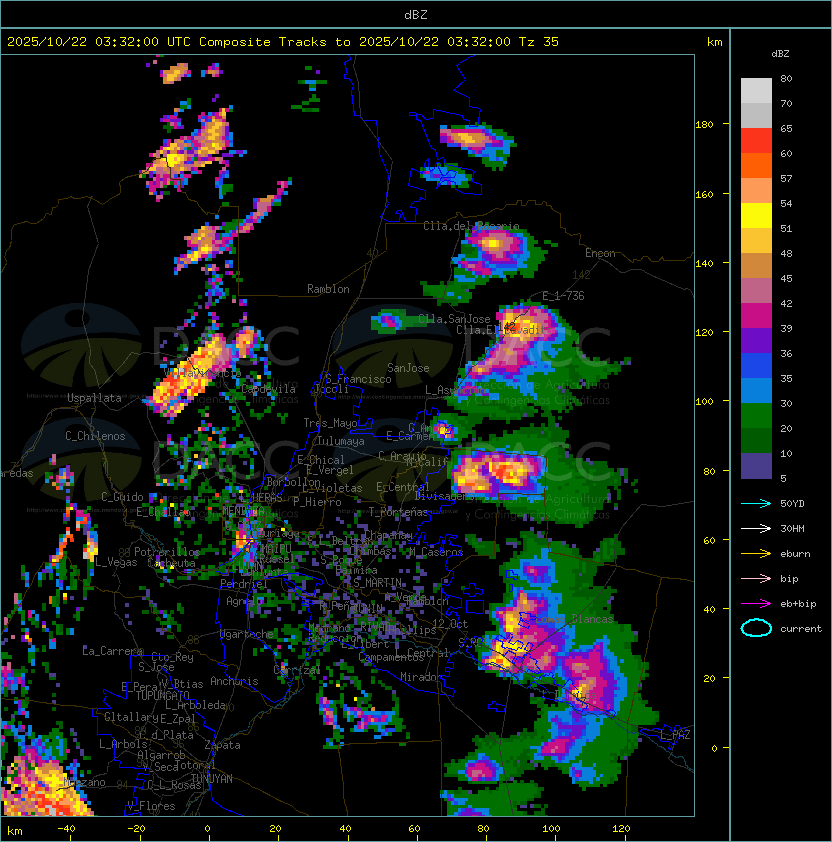The height and width of the screenshot is (842, 832).
Task: Click the 'eb+bip' legend label
Action: [798, 604]
